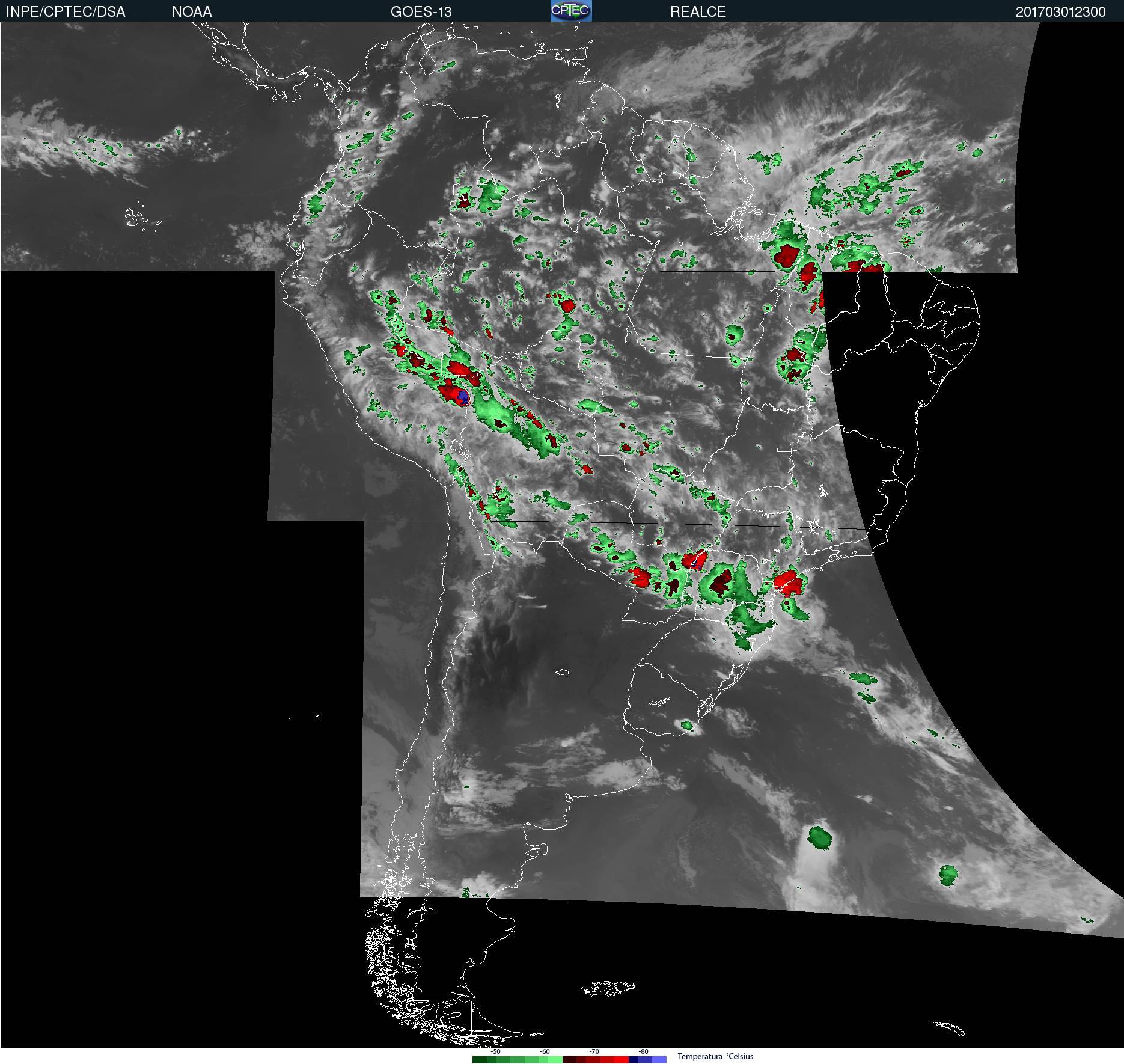The height and width of the screenshot is (1064, 1124).
Task: Click the darkest green legend color block
Action: tap(480, 1059)
